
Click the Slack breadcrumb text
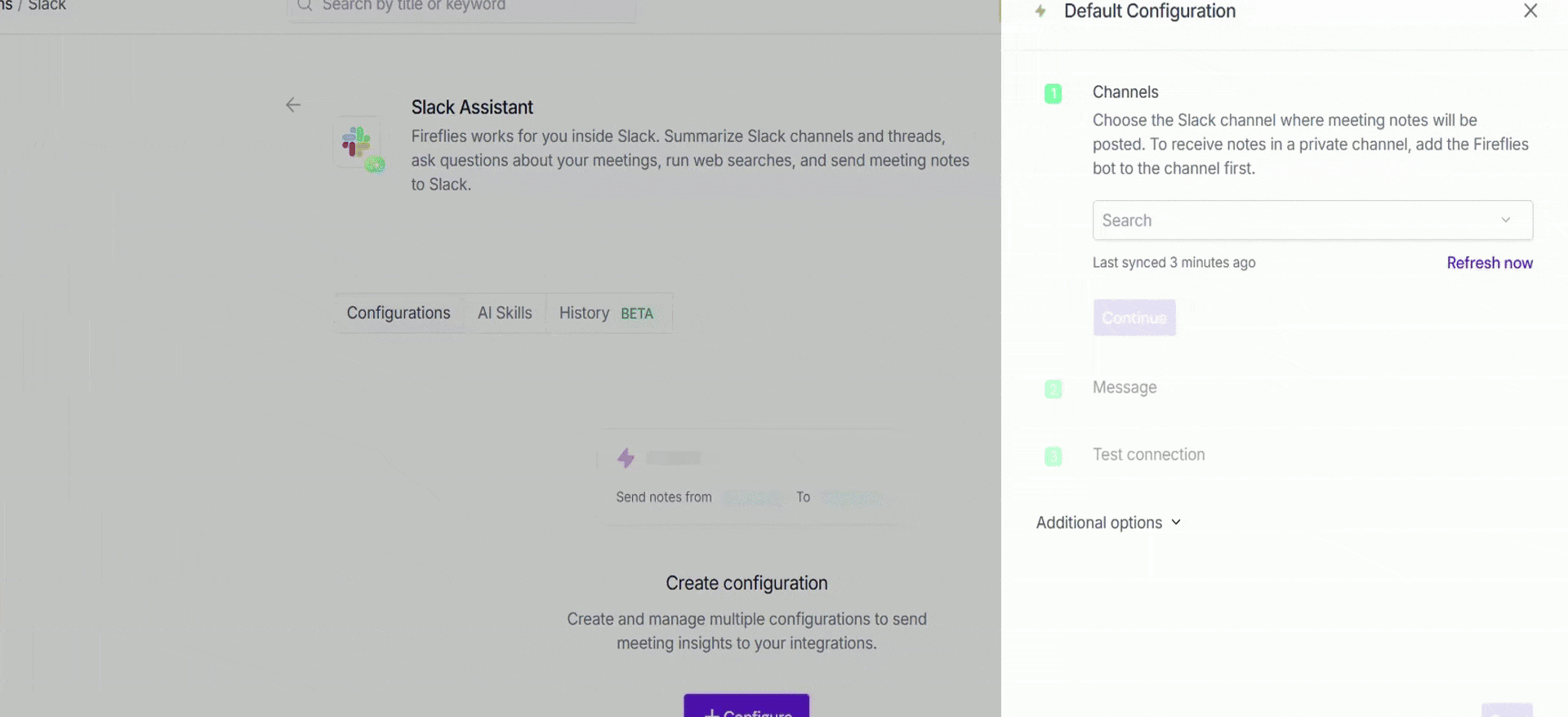pos(47,5)
